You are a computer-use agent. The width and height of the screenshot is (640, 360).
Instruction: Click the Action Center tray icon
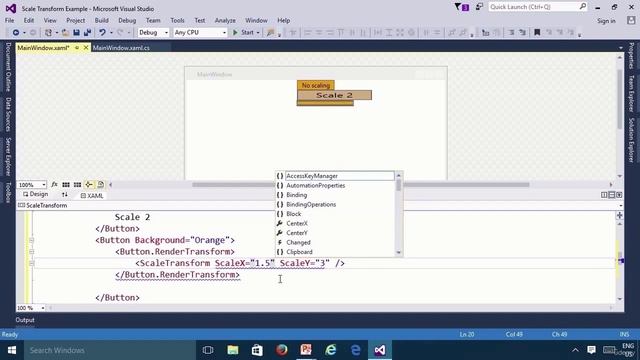click(x=591, y=350)
